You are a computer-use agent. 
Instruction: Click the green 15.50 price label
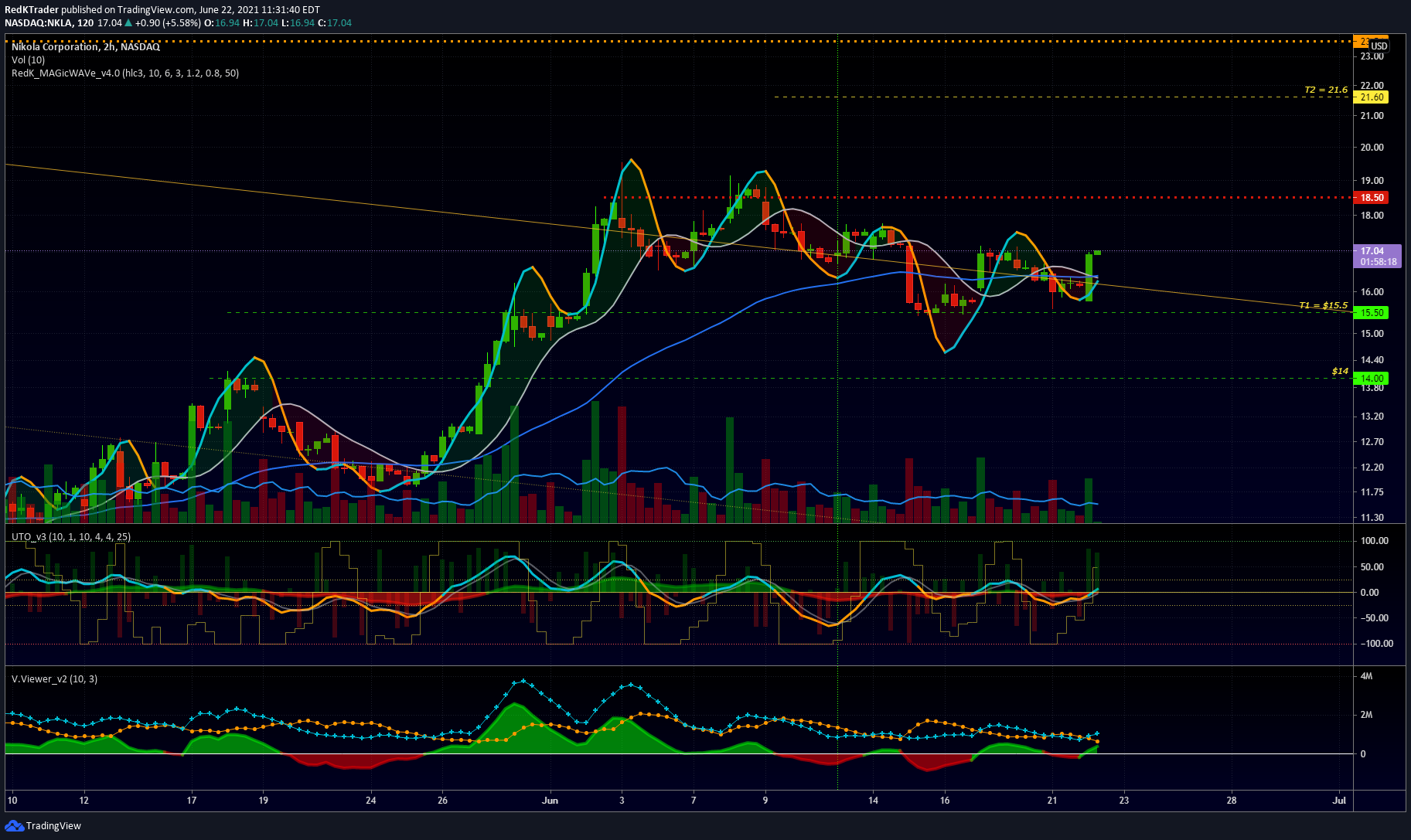click(x=1372, y=313)
